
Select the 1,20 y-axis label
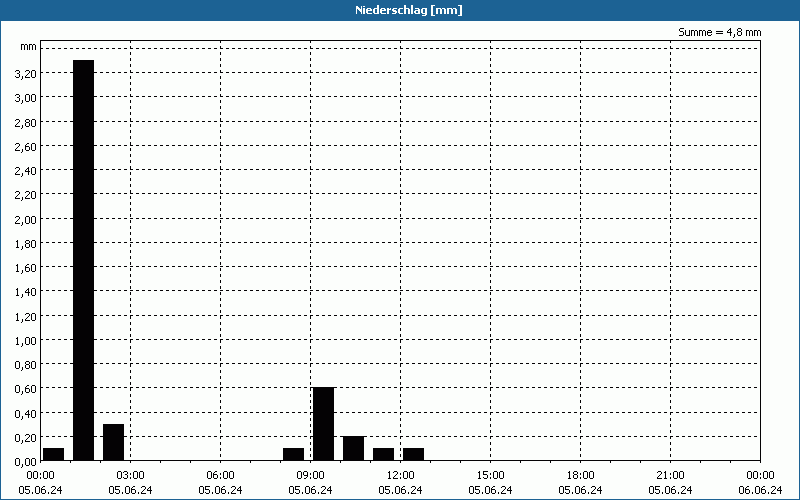coord(26,316)
